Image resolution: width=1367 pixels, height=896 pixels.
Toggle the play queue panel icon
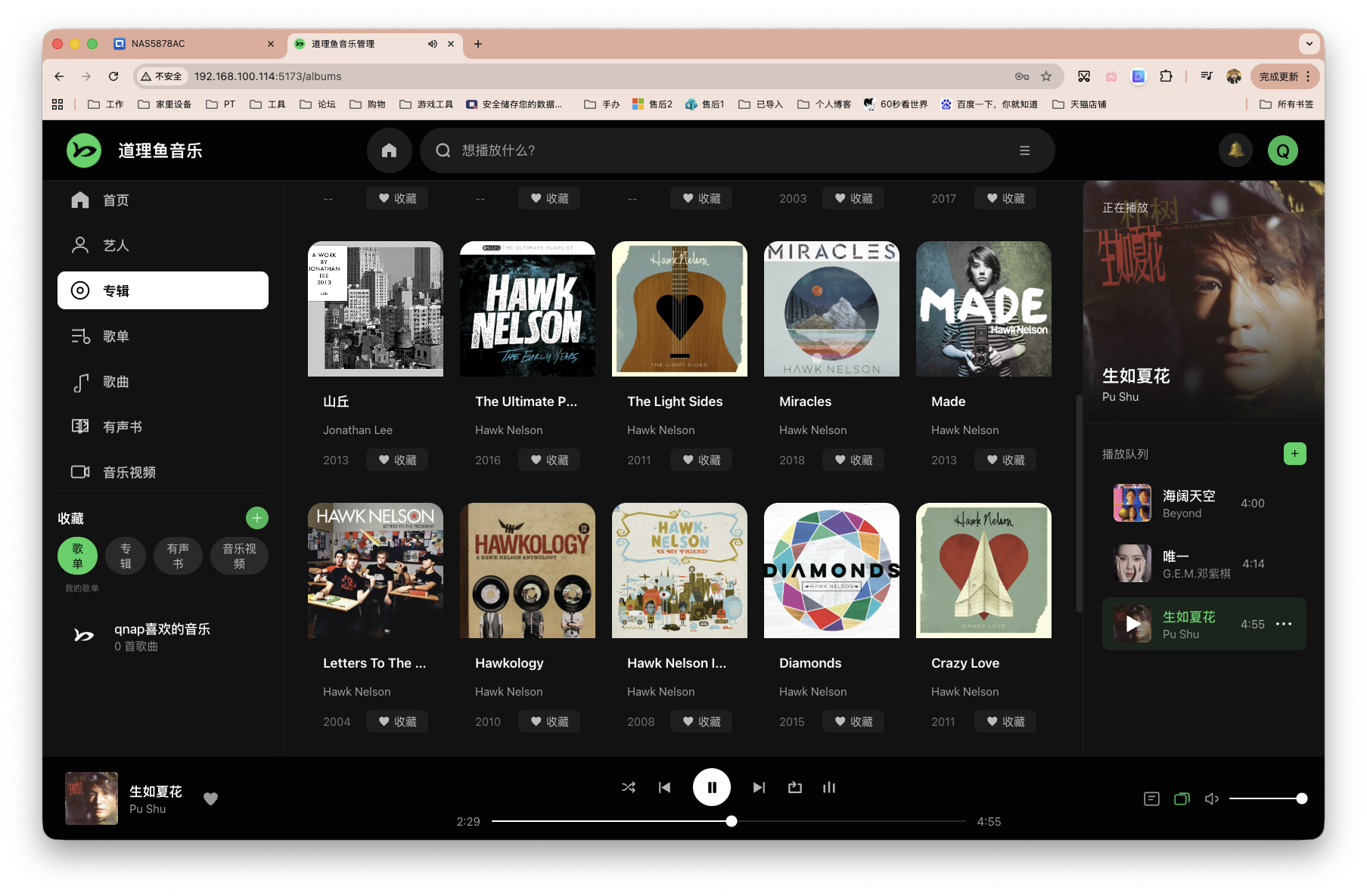1182,798
